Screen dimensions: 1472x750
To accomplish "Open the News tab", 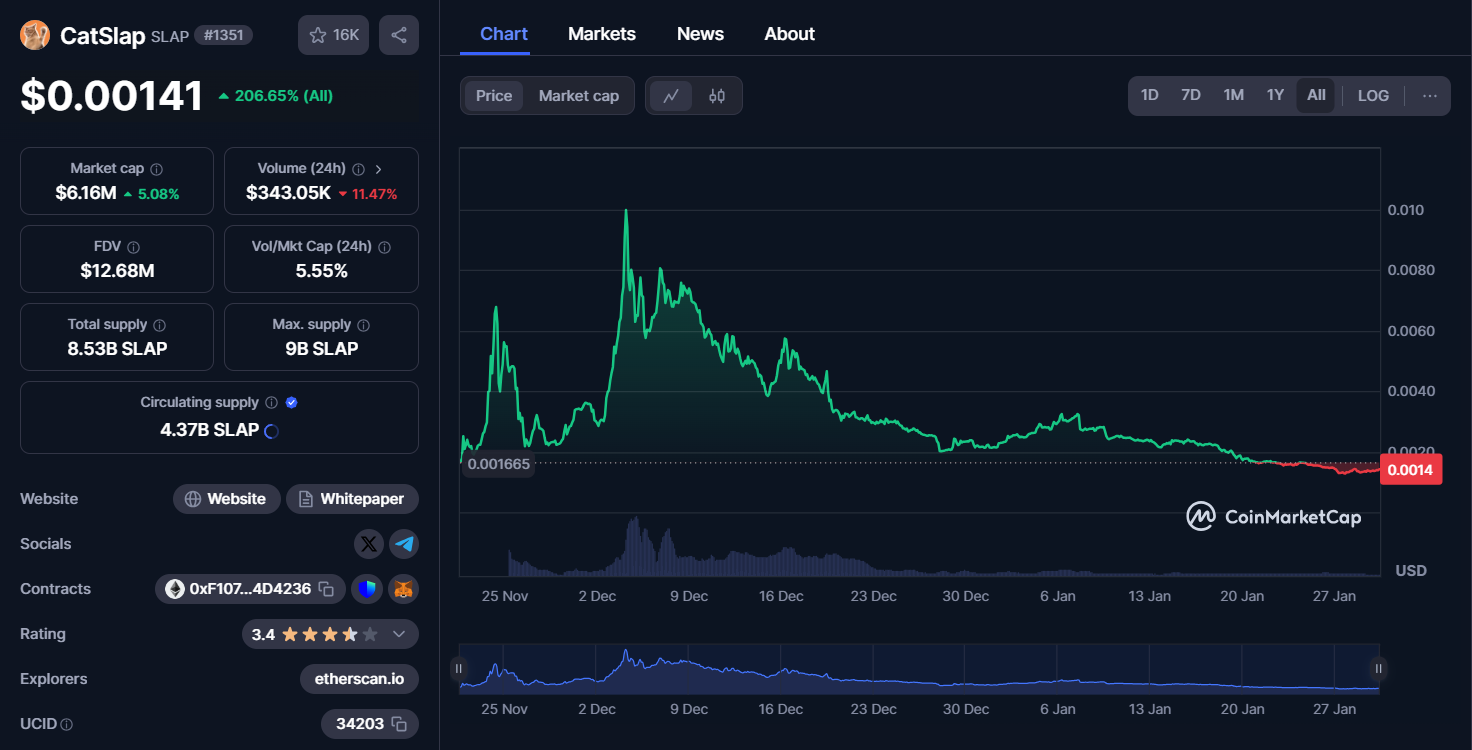I will (x=700, y=34).
